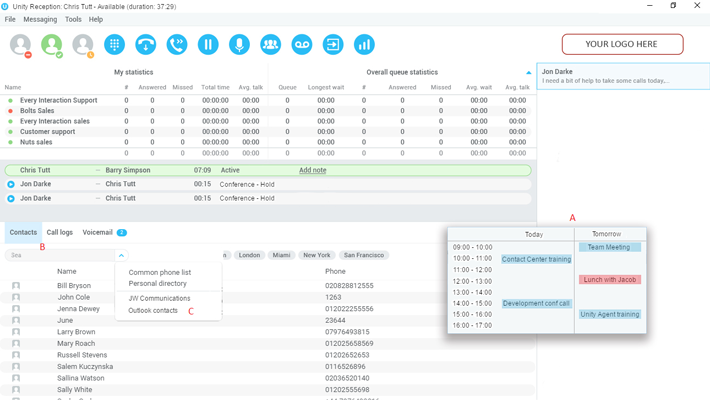710x400 pixels.
Task: Collapse the contact search directory dropdown
Action: (121, 255)
